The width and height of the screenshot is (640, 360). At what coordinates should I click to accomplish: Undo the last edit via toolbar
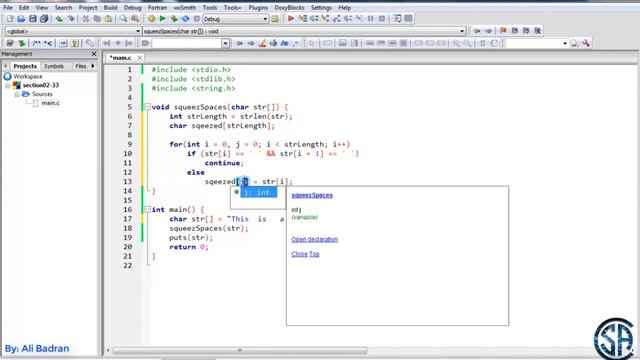point(59,19)
